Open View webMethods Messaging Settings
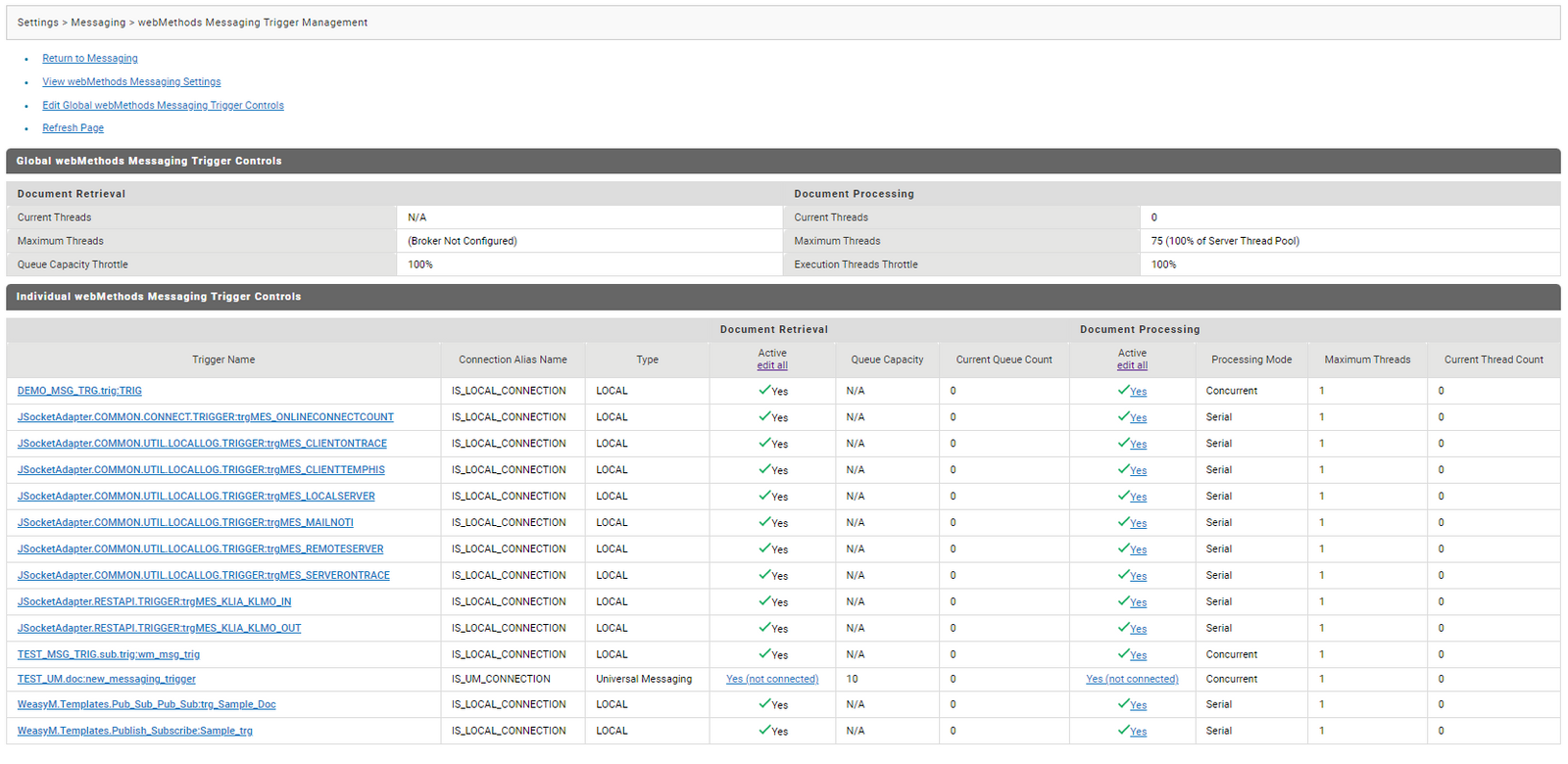The height and width of the screenshot is (764, 1568). coord(131,82)
